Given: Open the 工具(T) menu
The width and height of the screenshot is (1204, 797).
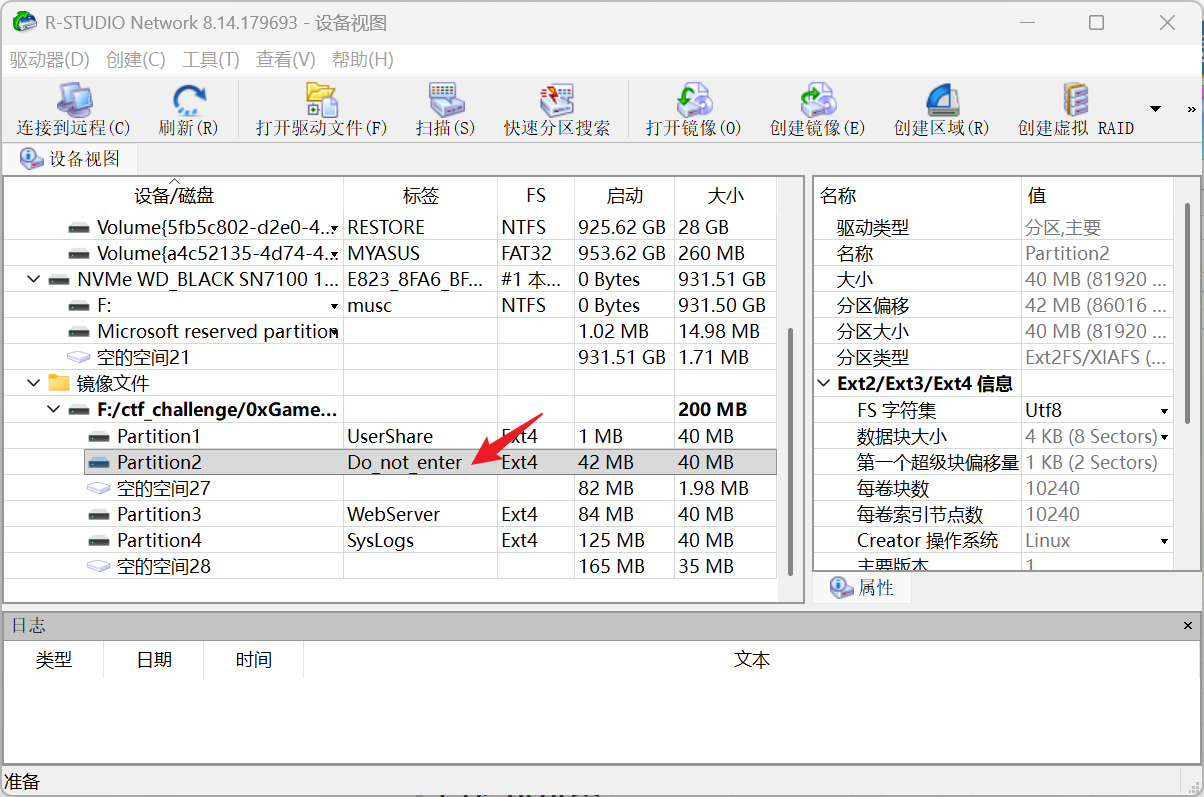Looking at the screenshot, I should pos(210,60).
